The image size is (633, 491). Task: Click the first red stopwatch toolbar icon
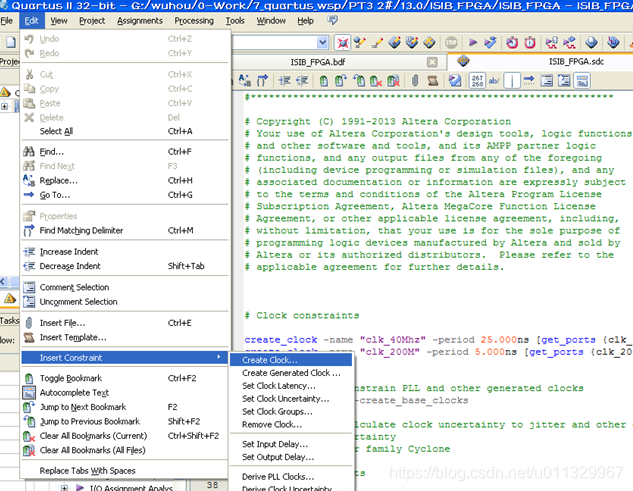click(x=512, y=42)
